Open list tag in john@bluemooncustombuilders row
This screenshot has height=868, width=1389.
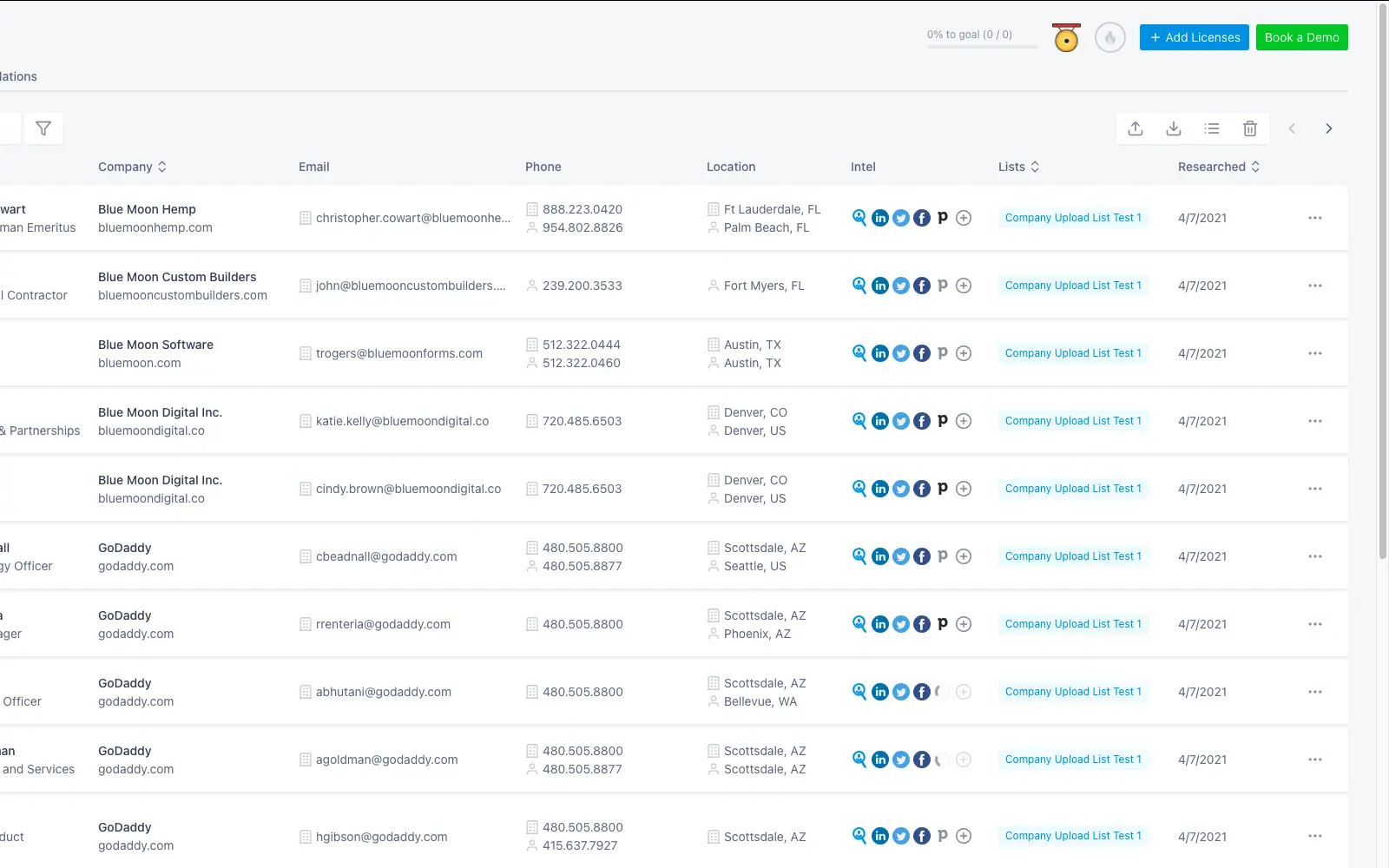click(1073, 286)
